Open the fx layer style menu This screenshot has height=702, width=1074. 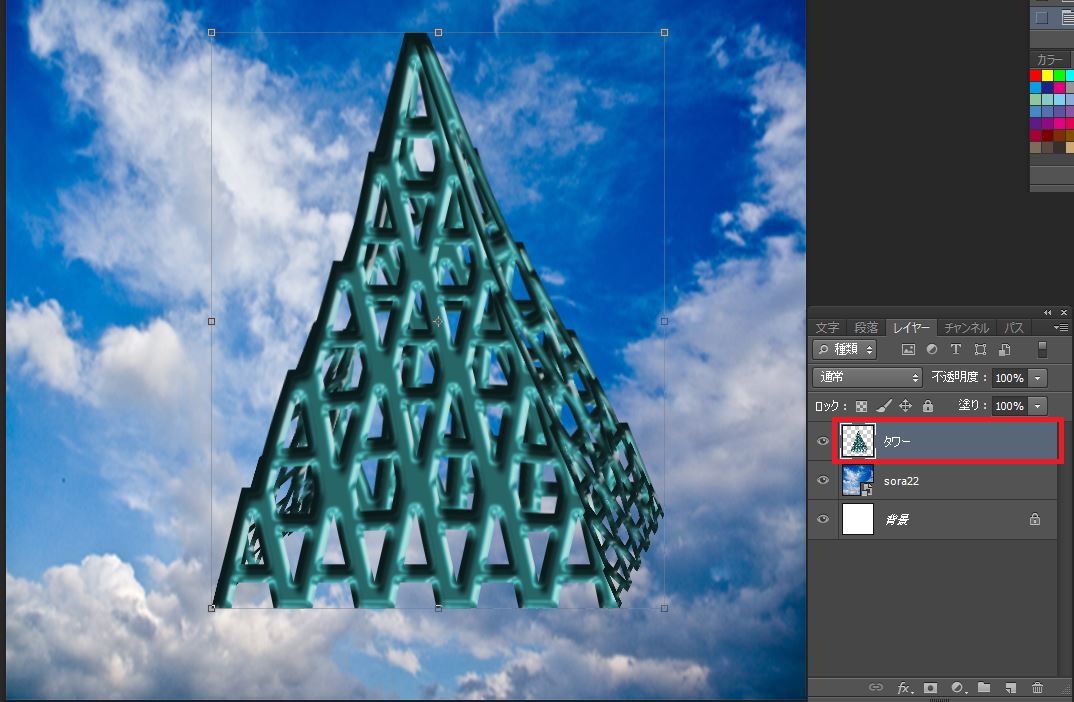(904, 688)
